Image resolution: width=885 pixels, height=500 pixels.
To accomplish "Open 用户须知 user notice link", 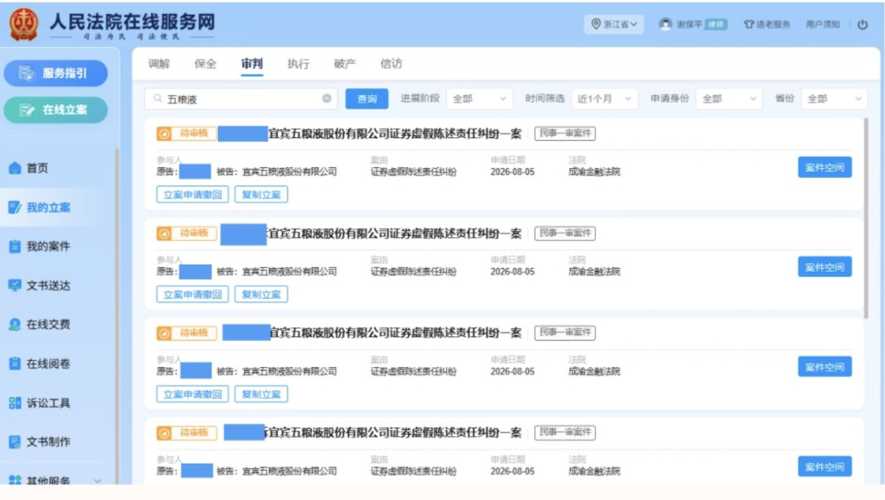I will pyautogui.click(x=822, y=24).
